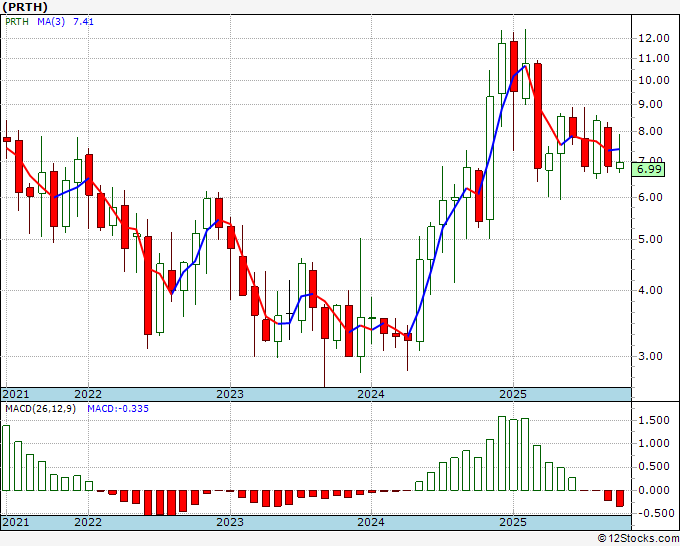Click the MA(3) indicator legend label

point(51,21)
